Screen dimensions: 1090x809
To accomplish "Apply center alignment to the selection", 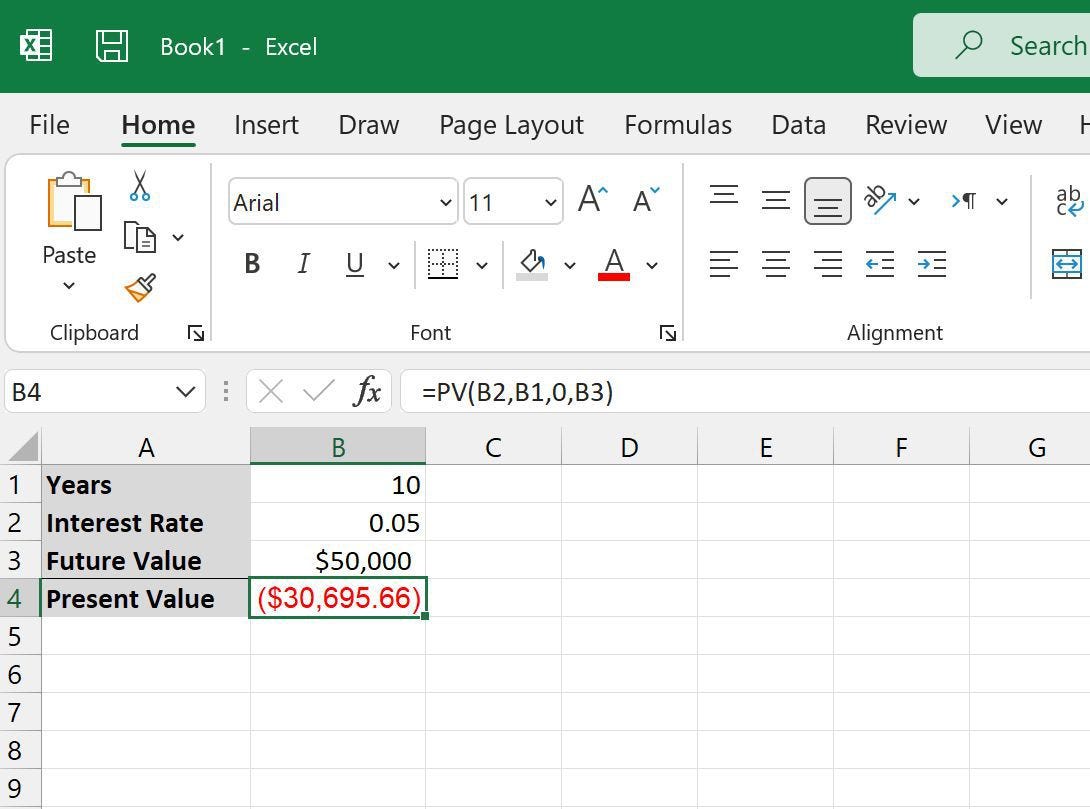I will [776, 264].
